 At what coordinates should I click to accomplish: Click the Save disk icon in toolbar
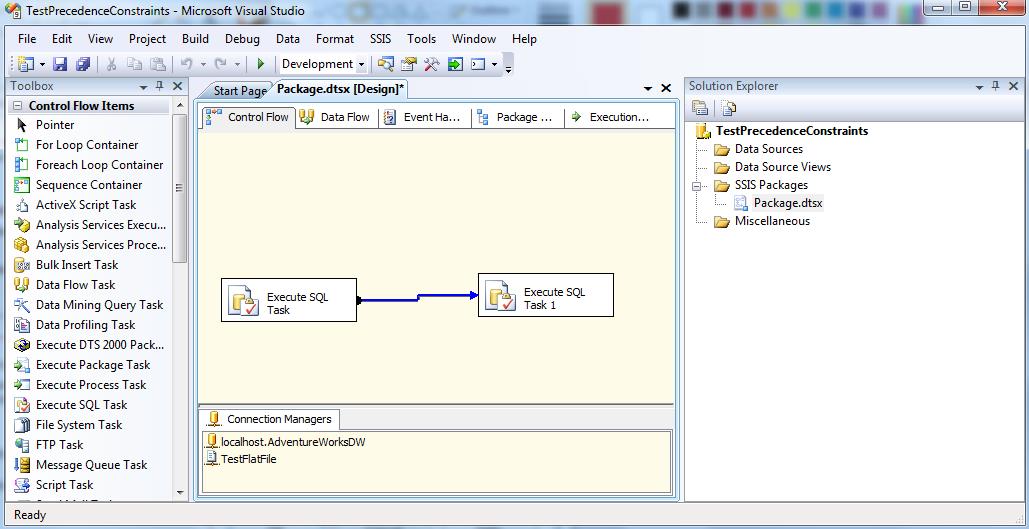60,64
